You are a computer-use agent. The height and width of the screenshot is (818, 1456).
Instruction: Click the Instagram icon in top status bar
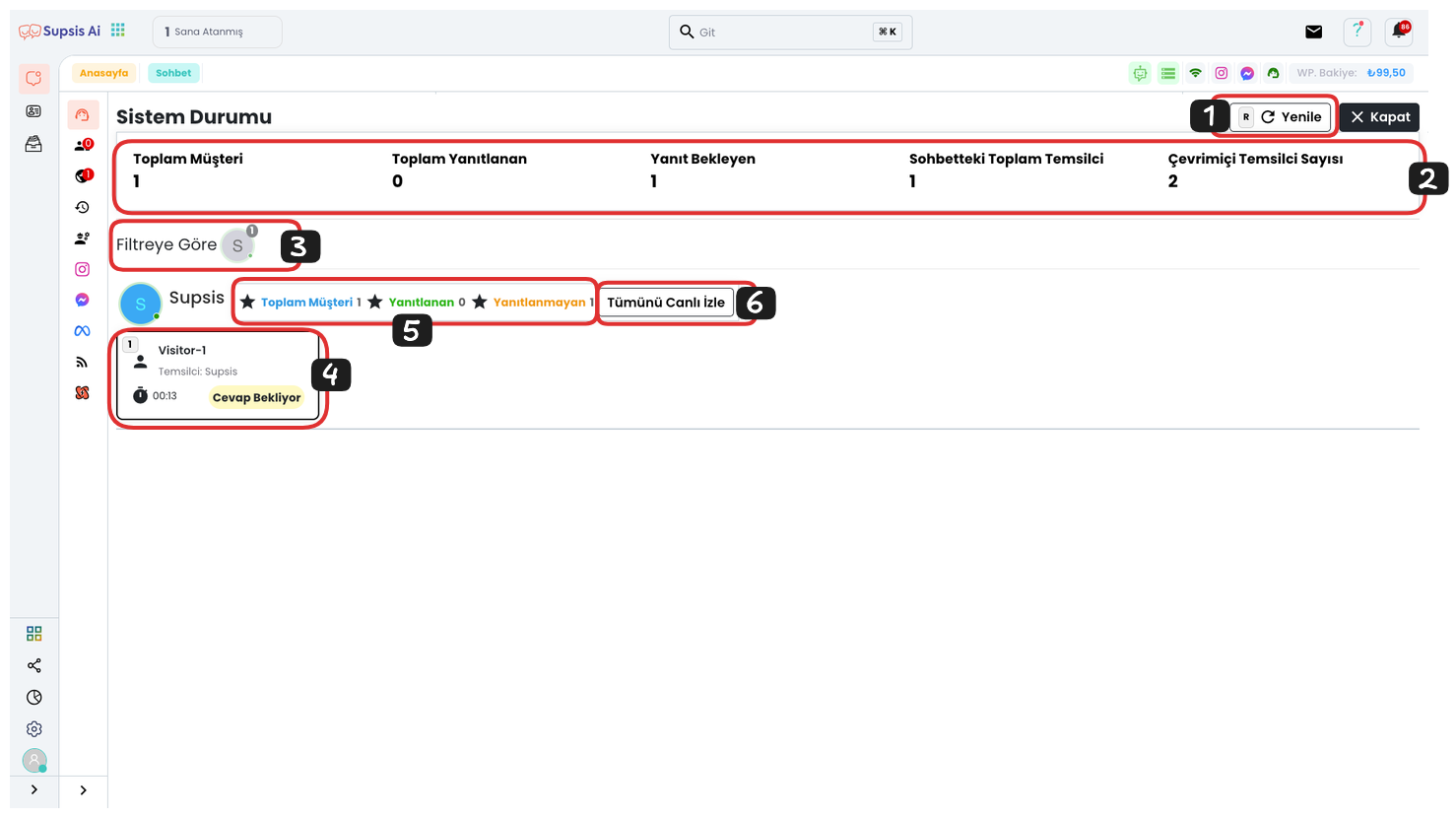point(1222,73)
